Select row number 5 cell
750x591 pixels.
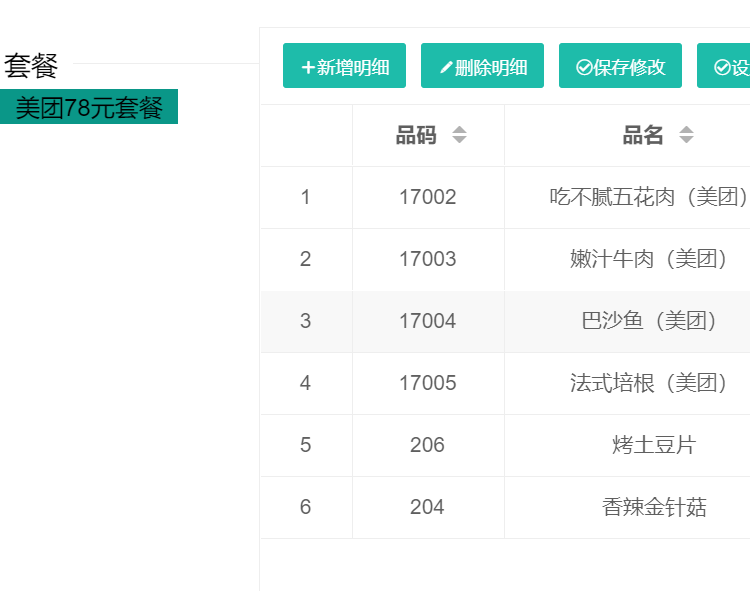306,445
